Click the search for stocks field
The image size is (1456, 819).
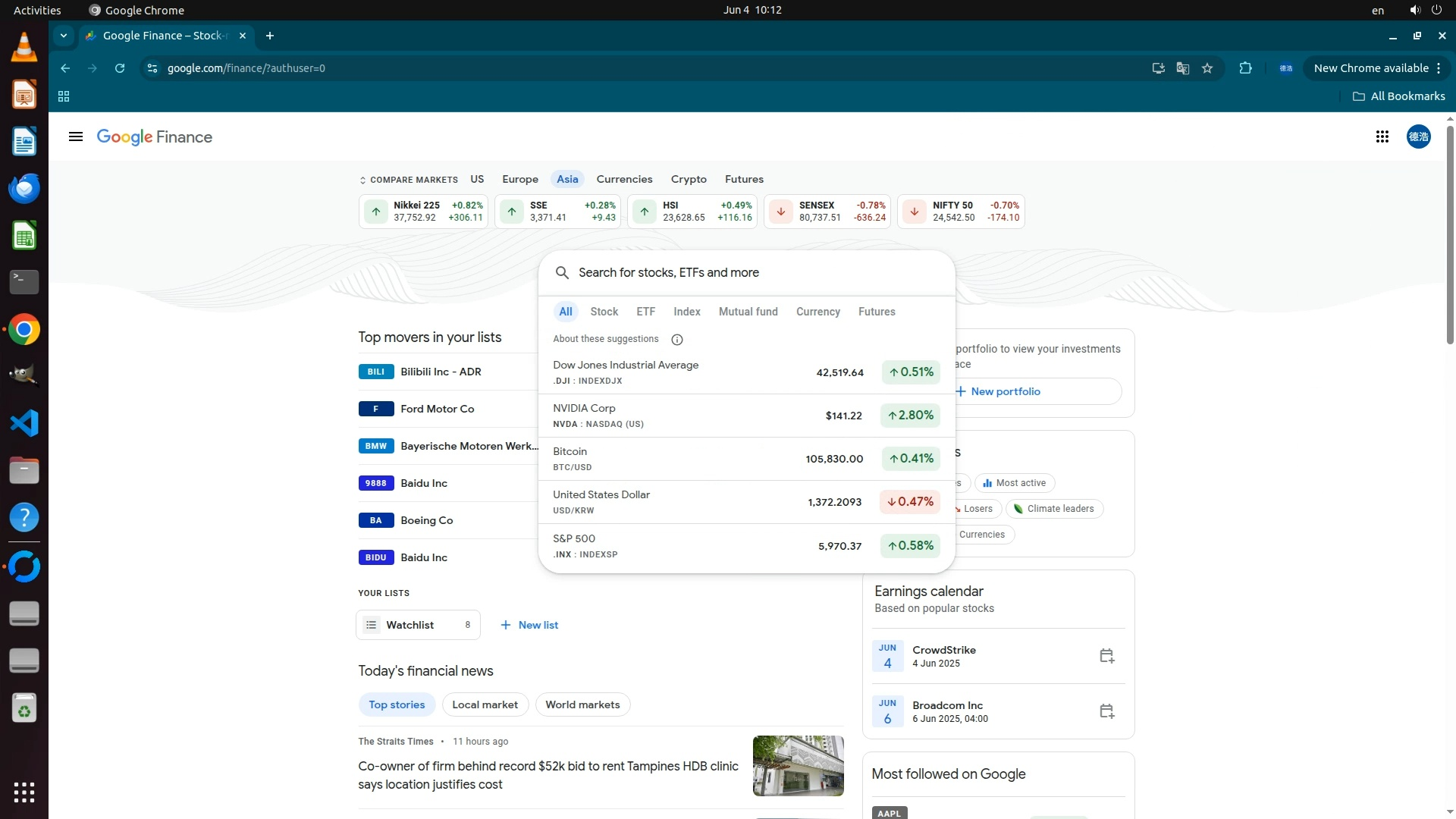[751, 272]
